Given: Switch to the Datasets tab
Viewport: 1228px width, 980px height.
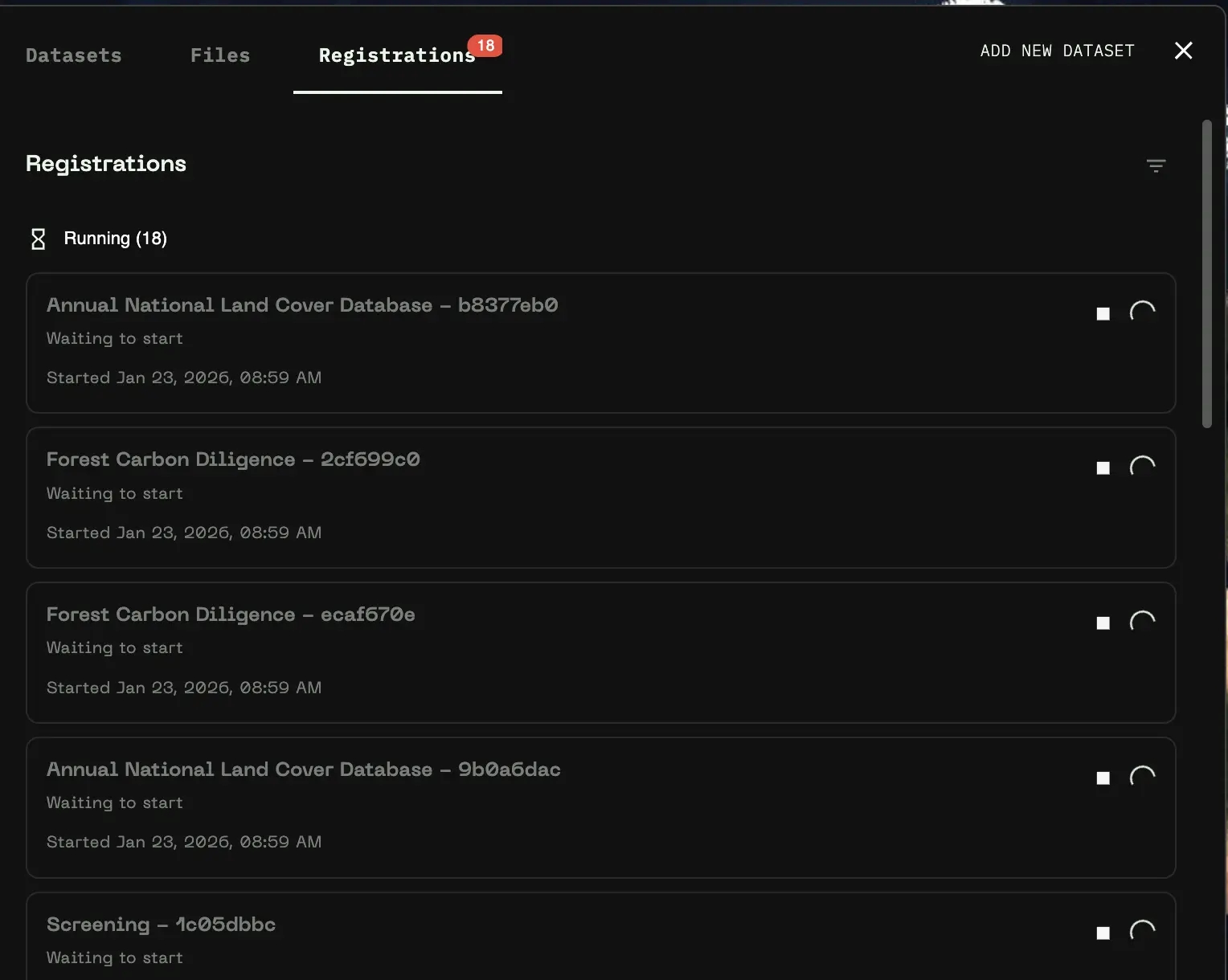Looking at the screenshot, I should (73, 55).
